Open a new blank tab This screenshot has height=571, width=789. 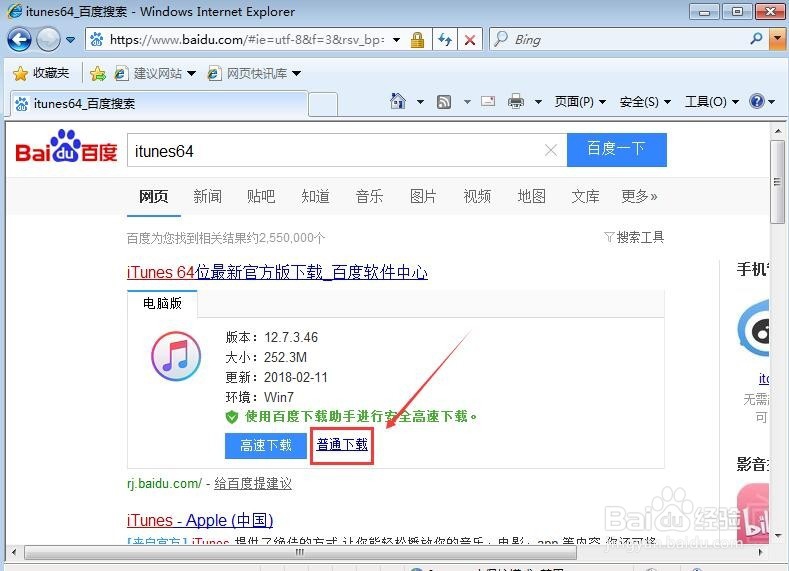pyautogui.click(x=323, y=105)
